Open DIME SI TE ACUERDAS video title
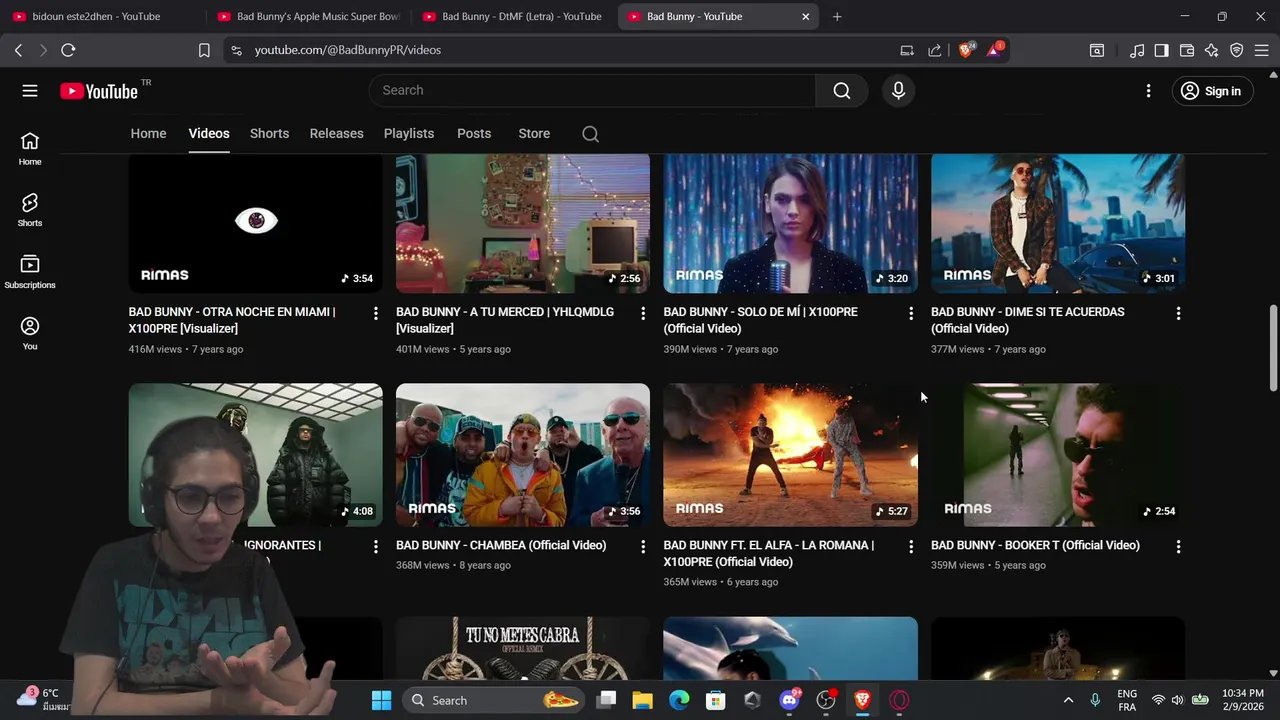Image resolution: width=1280 pixels, height=720 pixels. point(1027,320)
